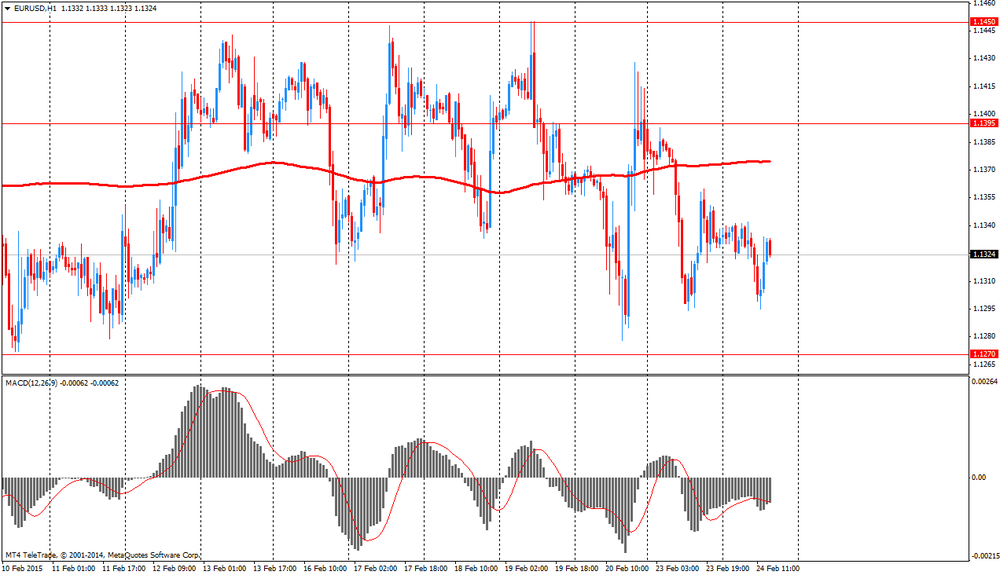This screenshot has height=575, width=1000.
Task: Select the MACD(12,26,9) indicator label
Action: pos(33,383)
